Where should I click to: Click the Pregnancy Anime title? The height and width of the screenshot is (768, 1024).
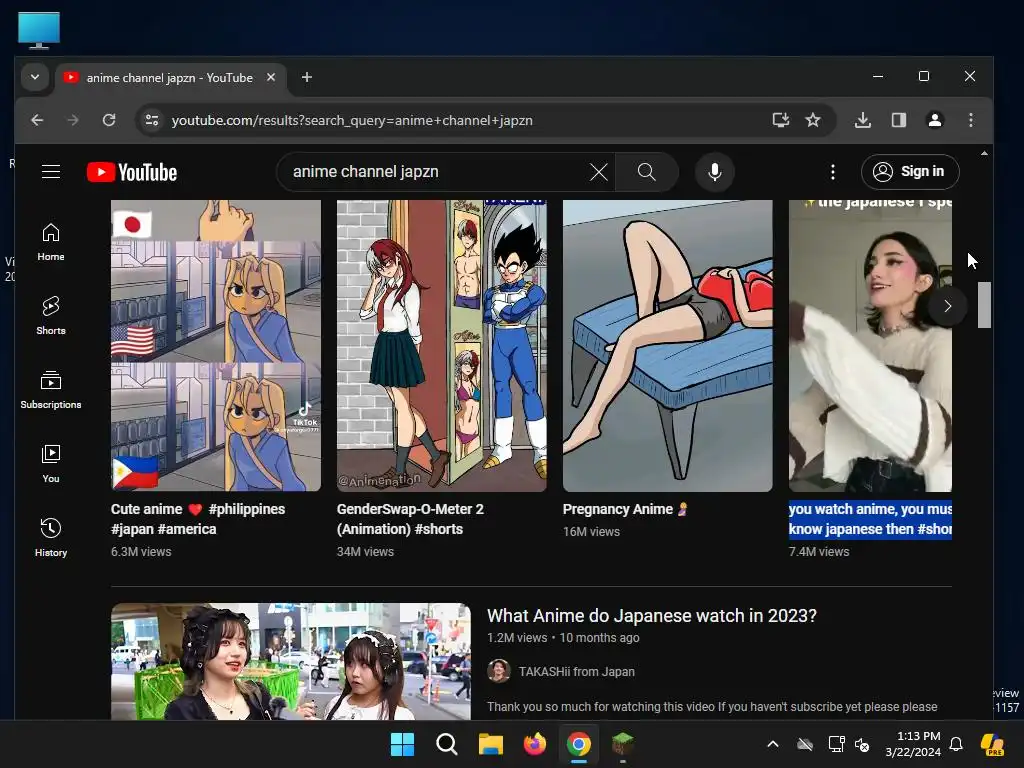coord(625,509)
